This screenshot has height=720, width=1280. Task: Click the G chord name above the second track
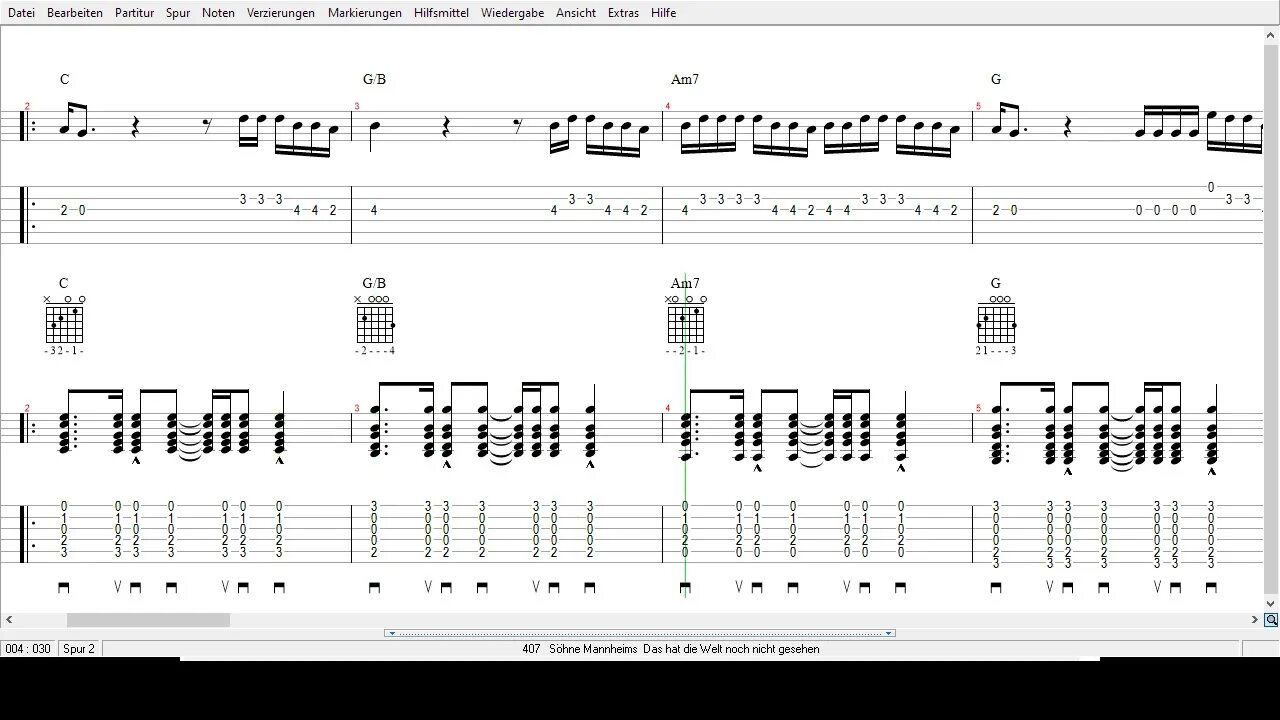click(995, 283)
